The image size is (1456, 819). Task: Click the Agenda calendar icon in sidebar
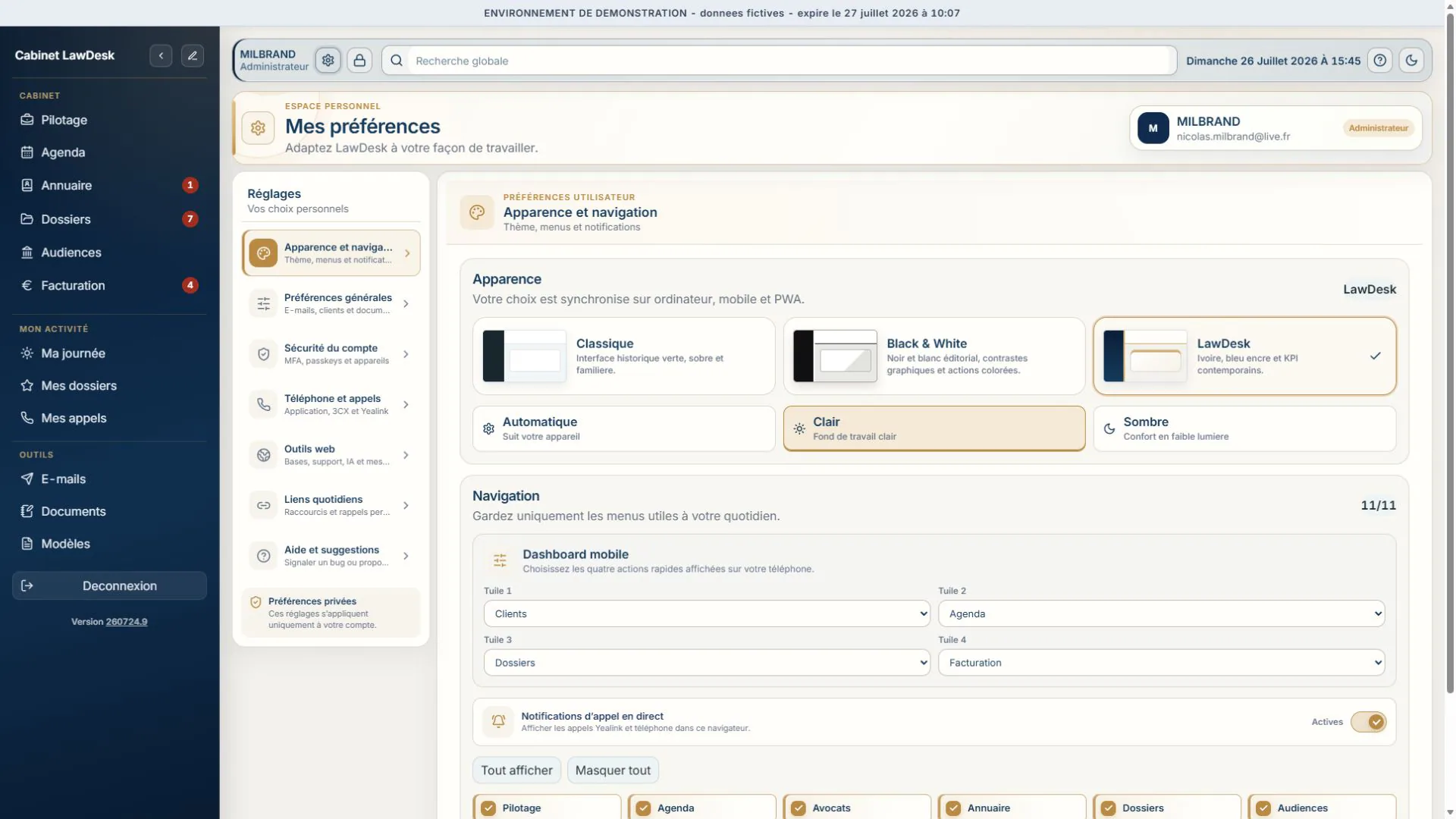coord(27,152)
